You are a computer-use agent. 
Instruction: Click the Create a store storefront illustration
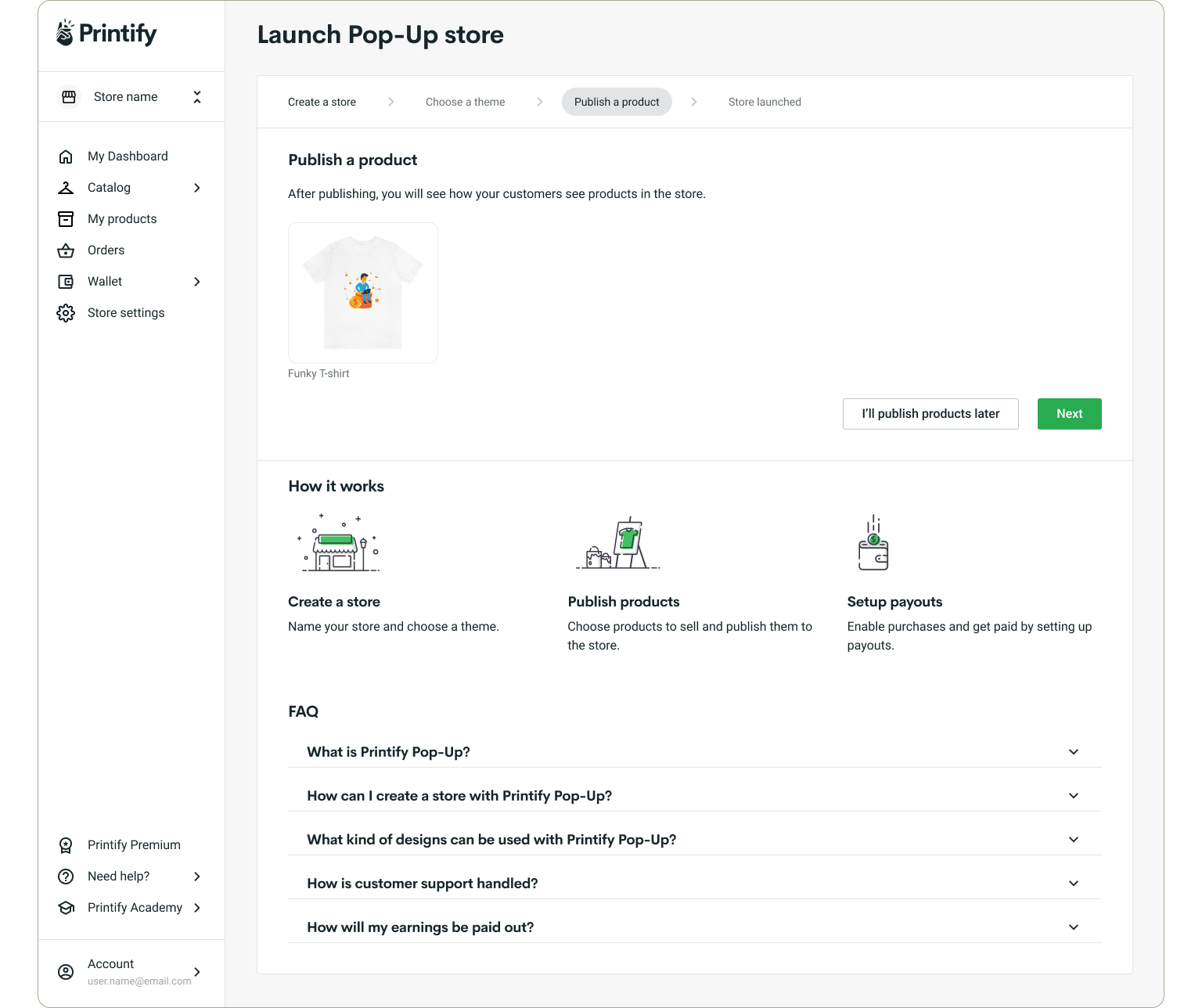338,542
